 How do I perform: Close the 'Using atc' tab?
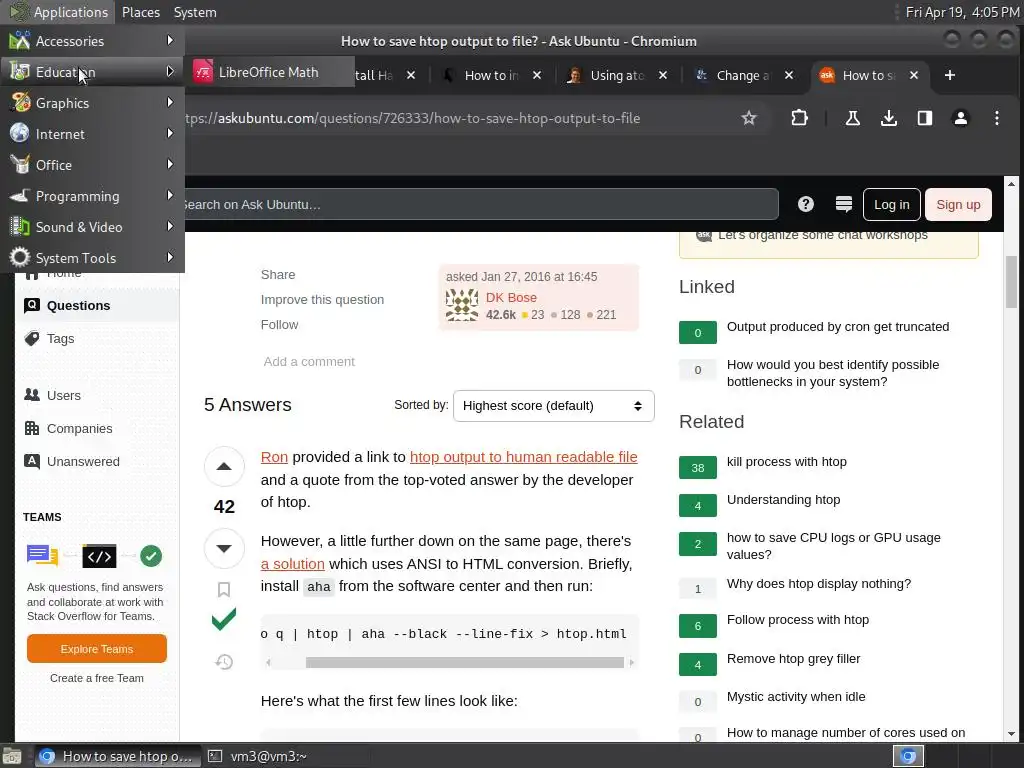tap(663, 75)
